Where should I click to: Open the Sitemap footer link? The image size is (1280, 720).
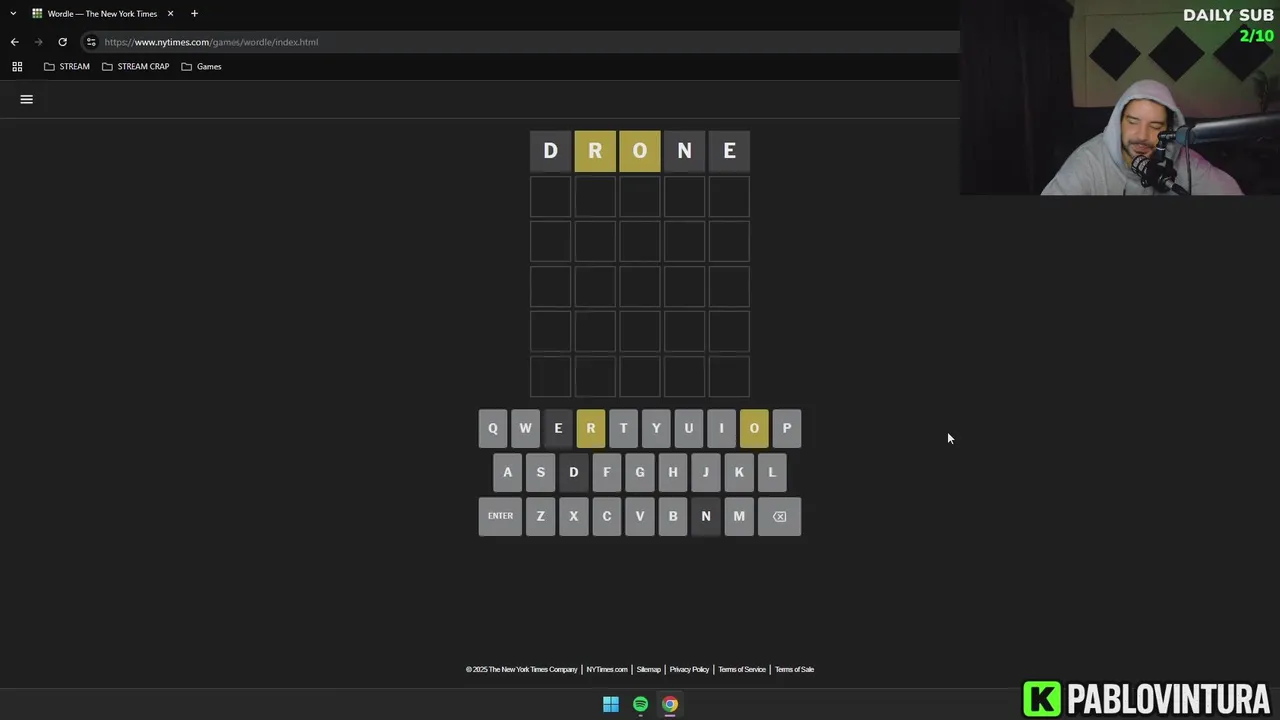point(649,669)
